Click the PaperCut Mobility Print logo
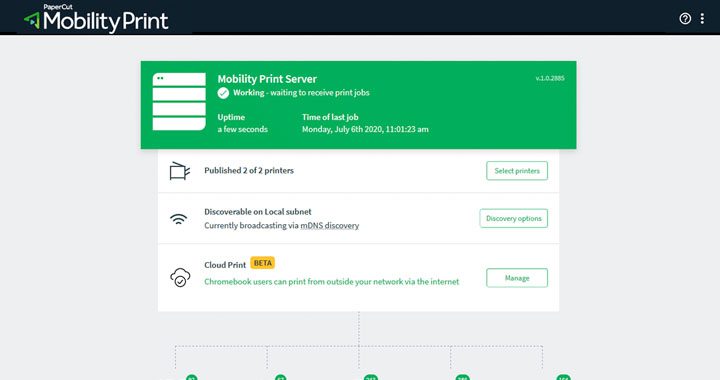The width and height of the screenshot is (720, 380). pyautogui.click(x=96, y=18)
